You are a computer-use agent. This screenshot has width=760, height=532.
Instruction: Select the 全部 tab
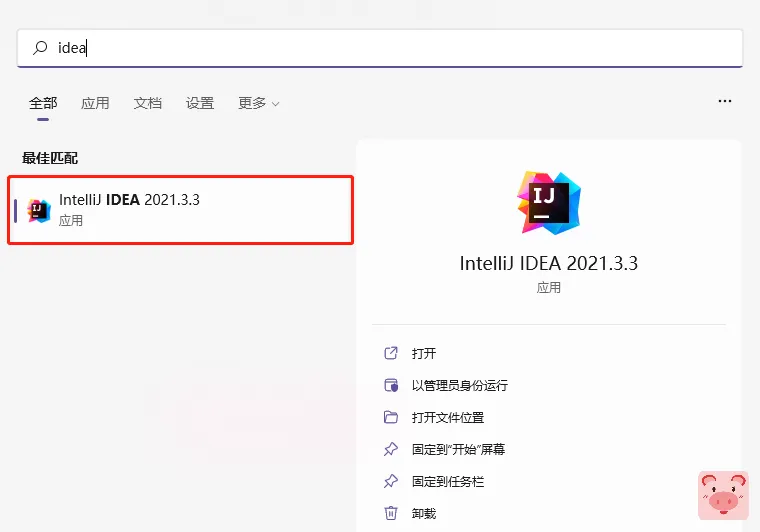pos(43,103)
